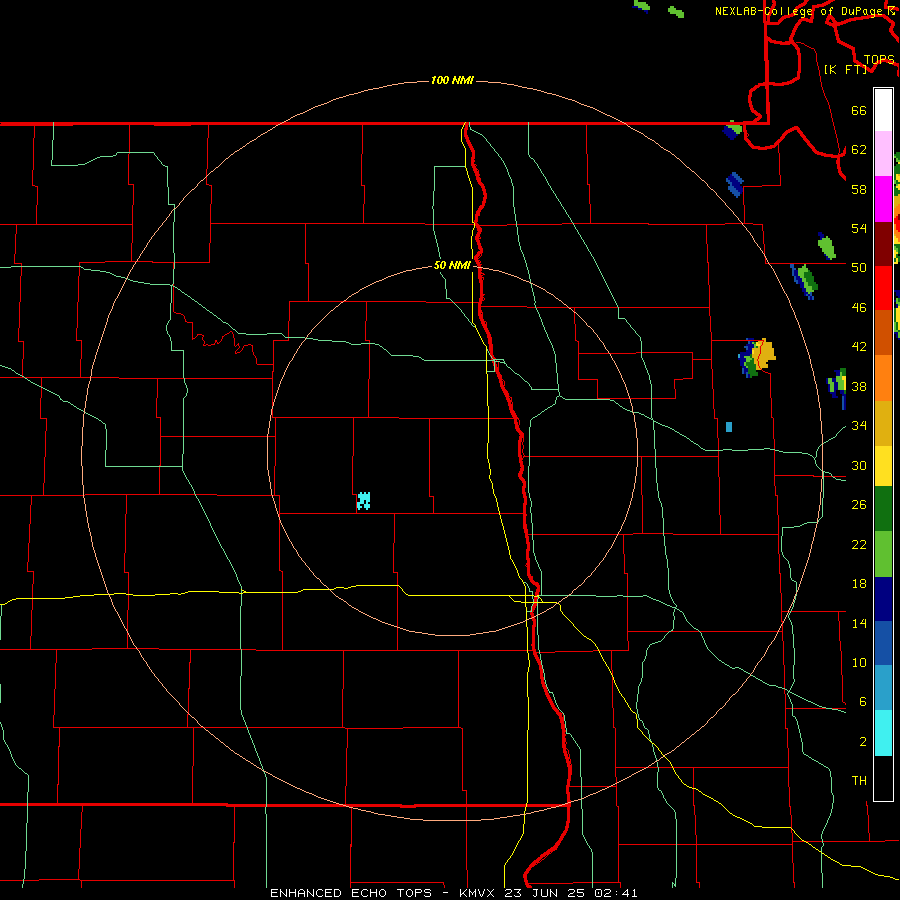The width and height of the screenshot is (900, 900).
Task: Click the bright red legend swatch
Action: click(x=883, y=288)
